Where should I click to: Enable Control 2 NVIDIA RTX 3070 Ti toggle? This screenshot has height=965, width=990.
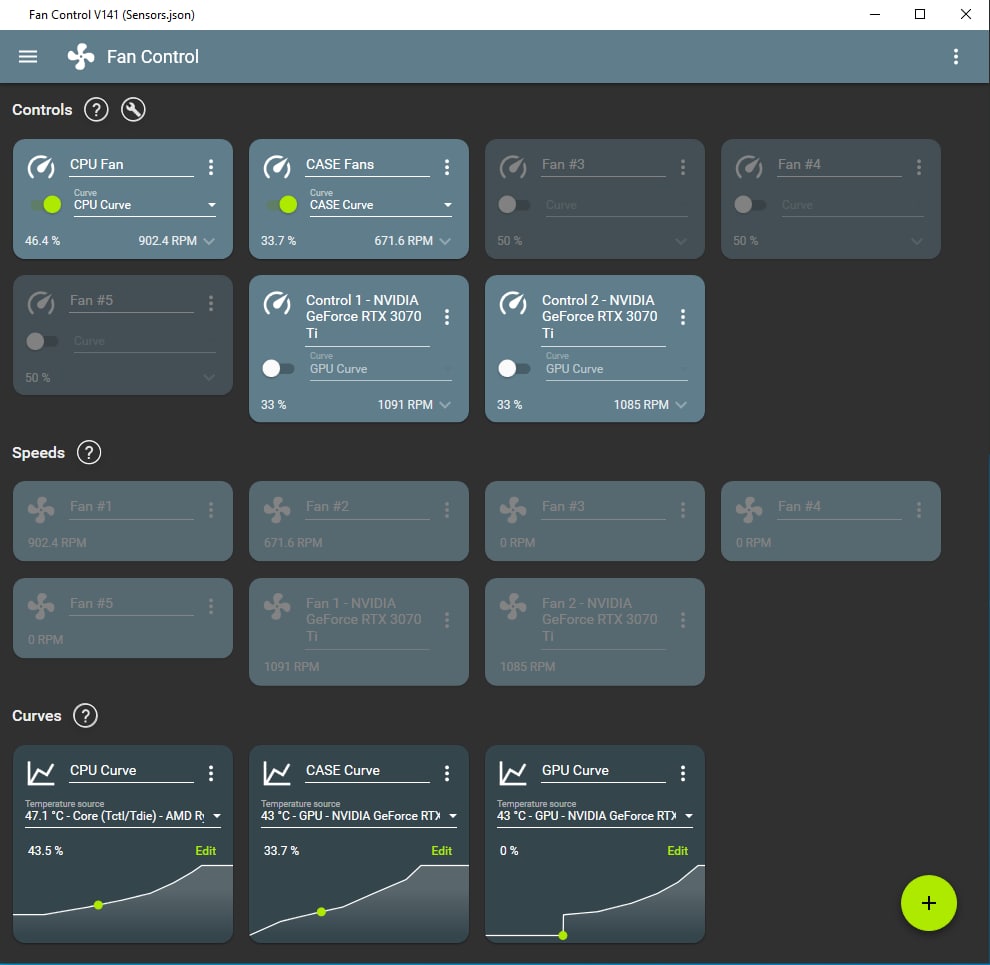click(x=514, y=368)
